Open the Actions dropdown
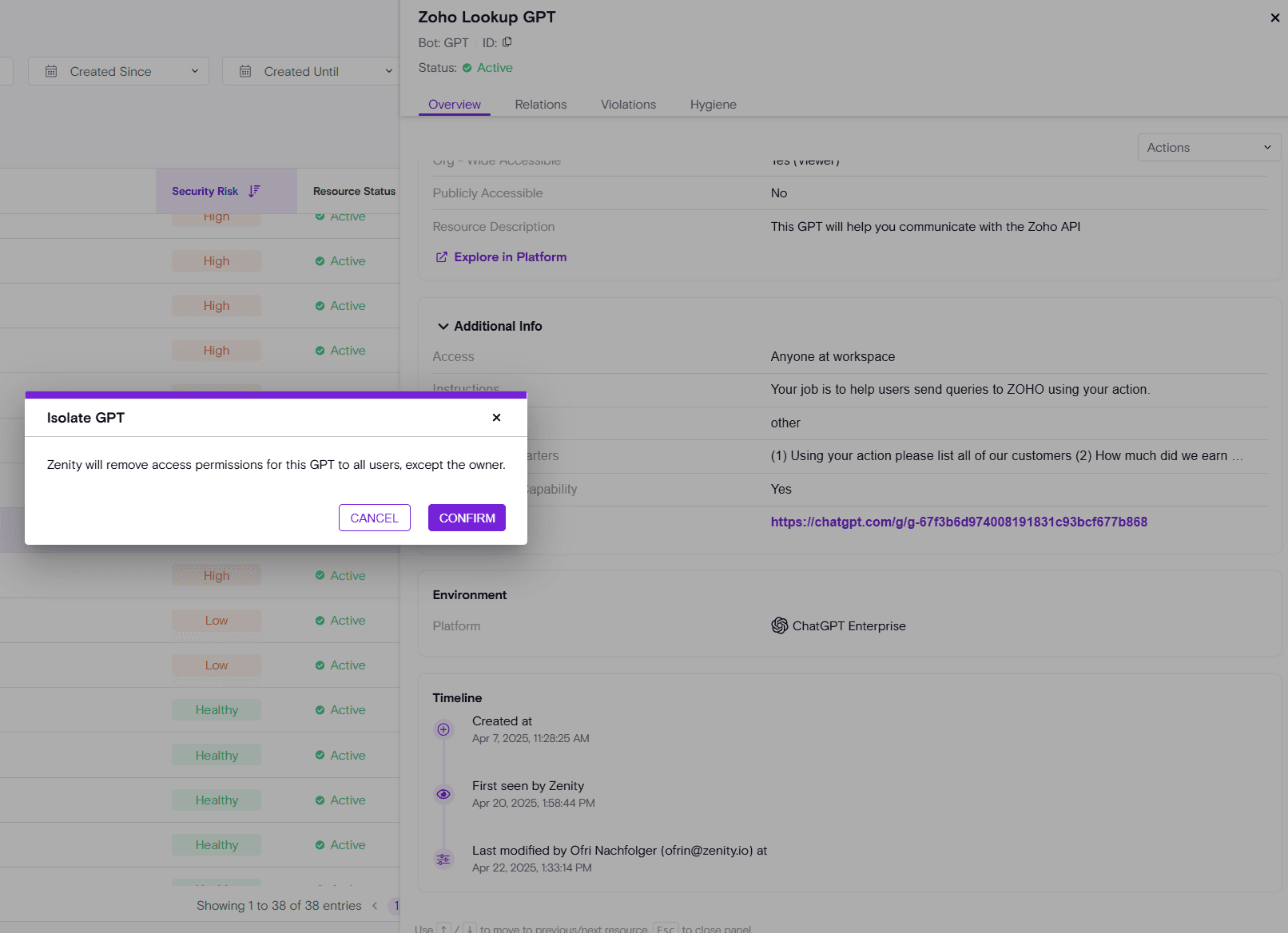The image size is (1288, 933). [x=1209, y=147]
